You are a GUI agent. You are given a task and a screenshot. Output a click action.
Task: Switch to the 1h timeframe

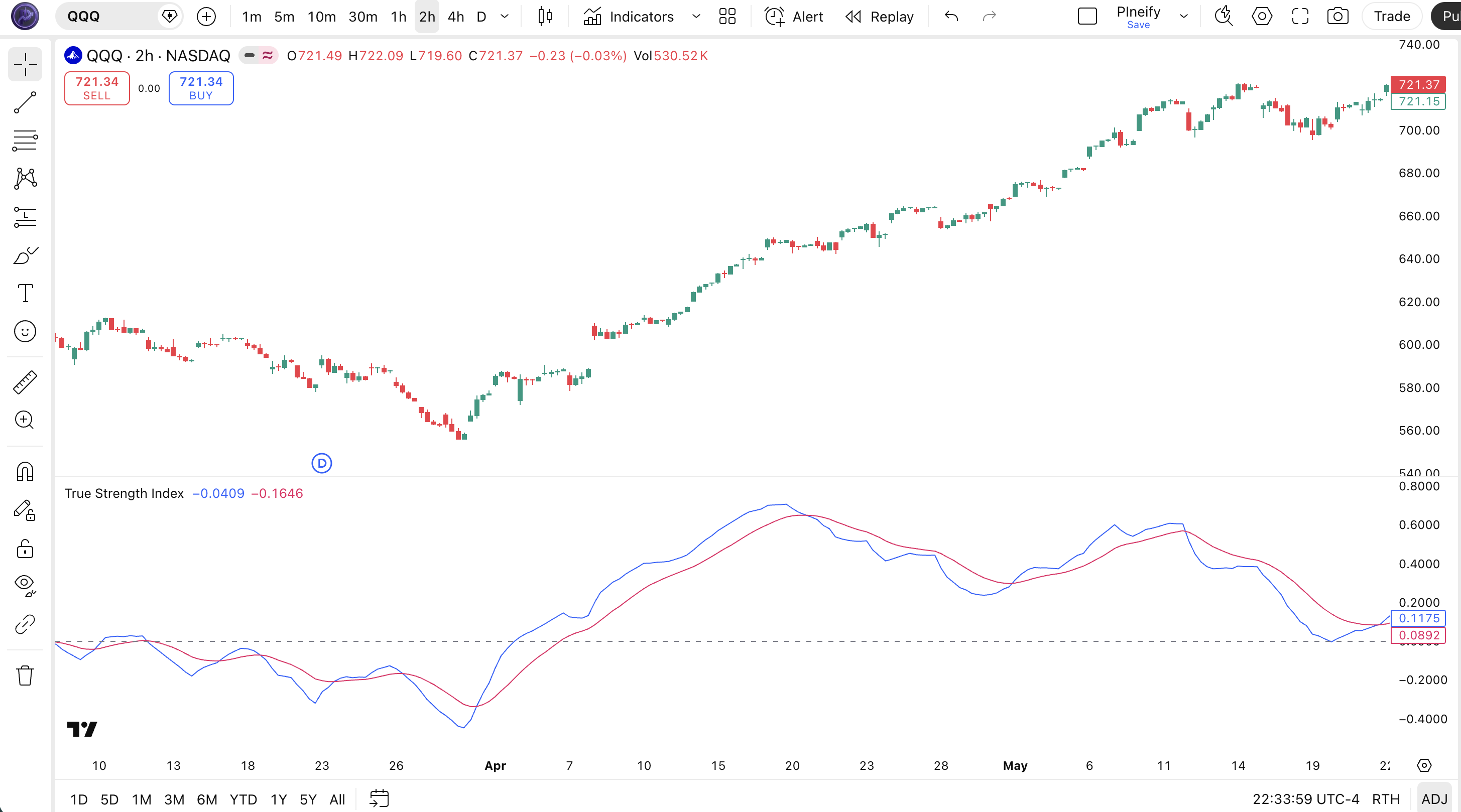[x=399, y=17]
